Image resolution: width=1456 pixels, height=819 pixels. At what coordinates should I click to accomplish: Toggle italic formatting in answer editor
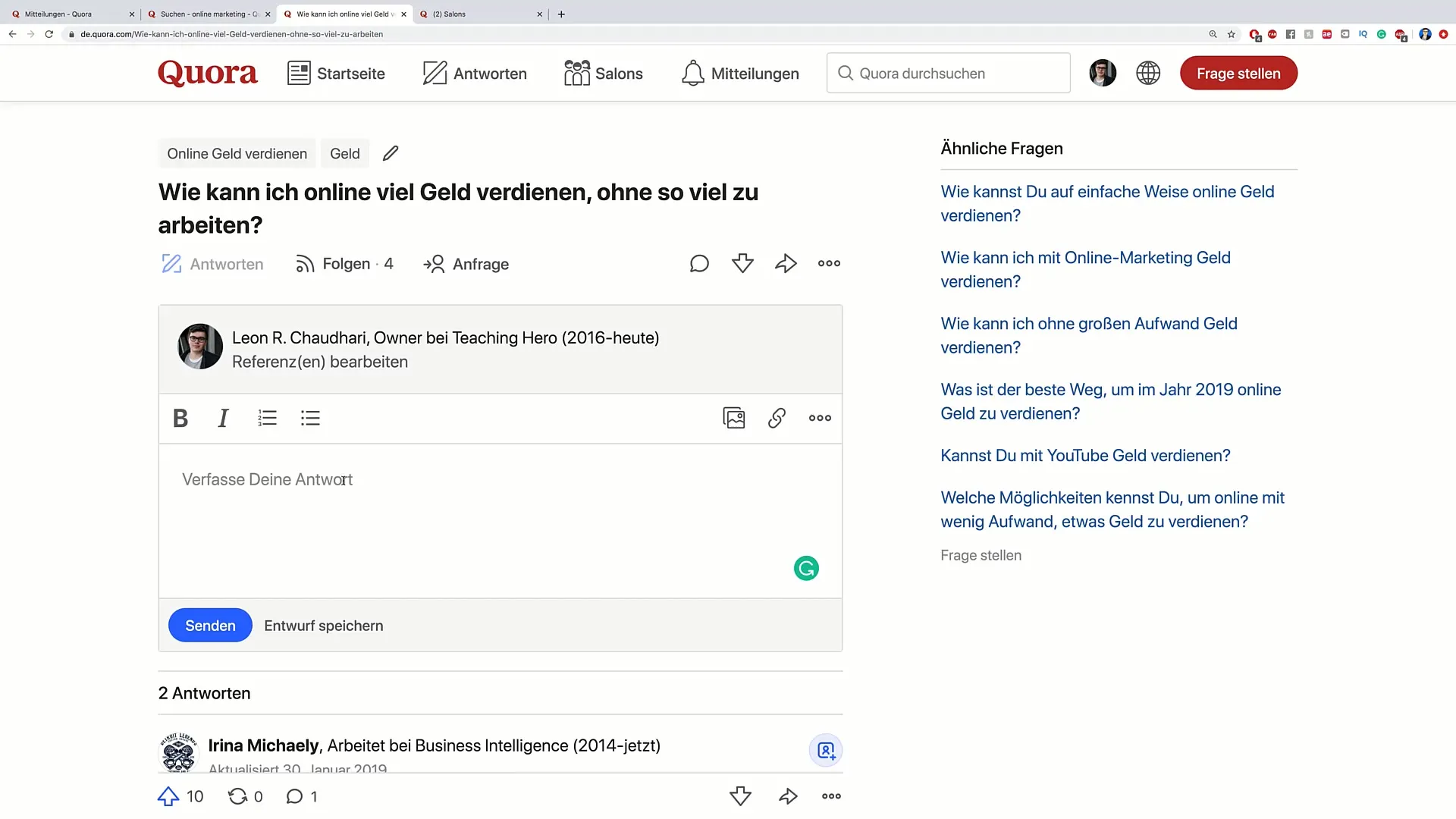pos(223,418)
